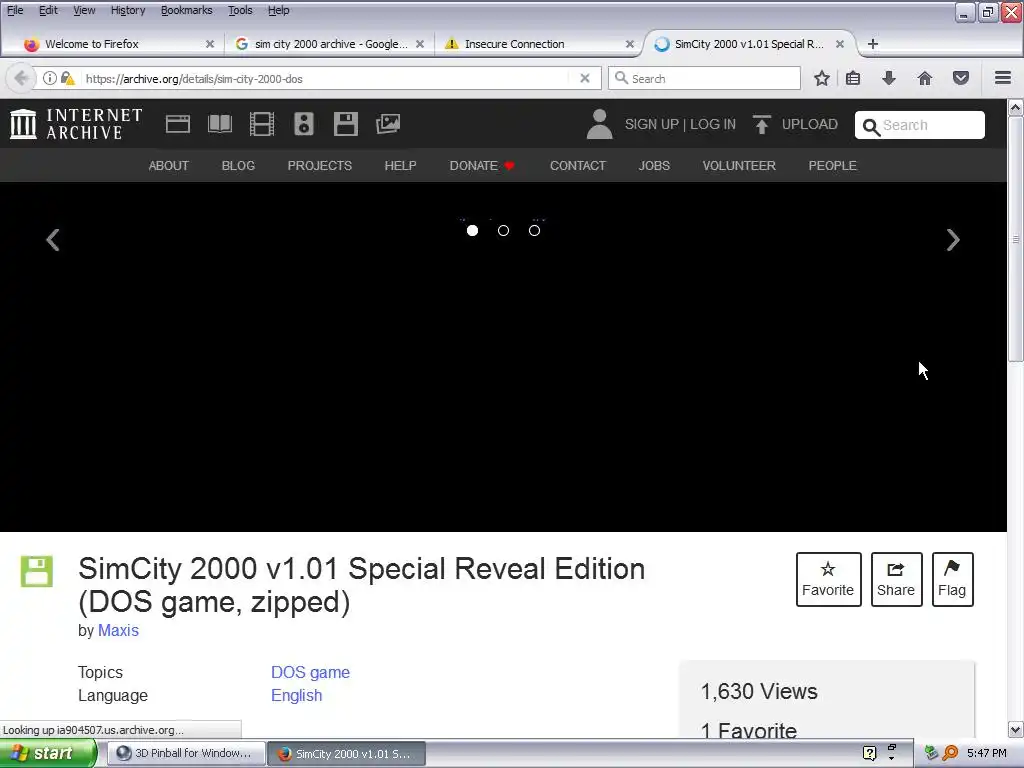The image size is (1024, 768).
Task: Open the History menu
Action: pos(127,10)
